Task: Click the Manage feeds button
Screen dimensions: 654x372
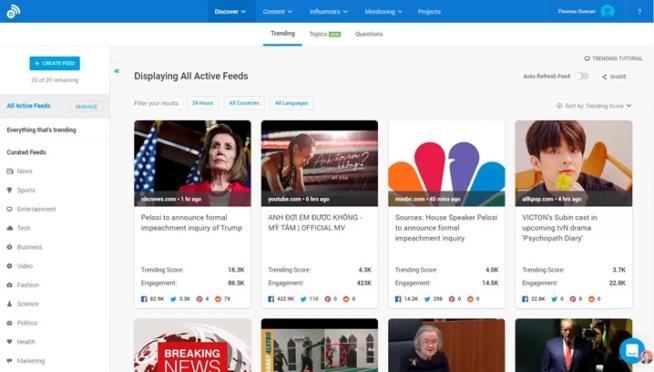Action: tap(86, 107)
